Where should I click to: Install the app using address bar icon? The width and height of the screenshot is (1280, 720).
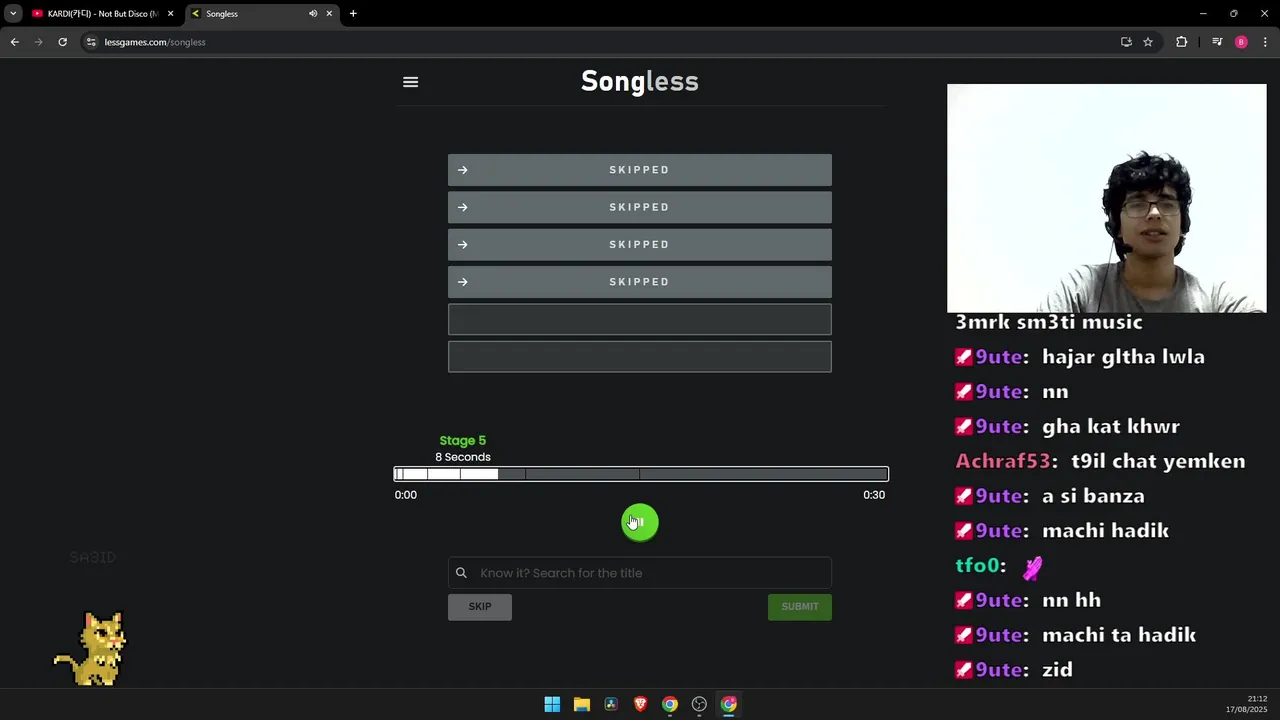pos(1126,42)
